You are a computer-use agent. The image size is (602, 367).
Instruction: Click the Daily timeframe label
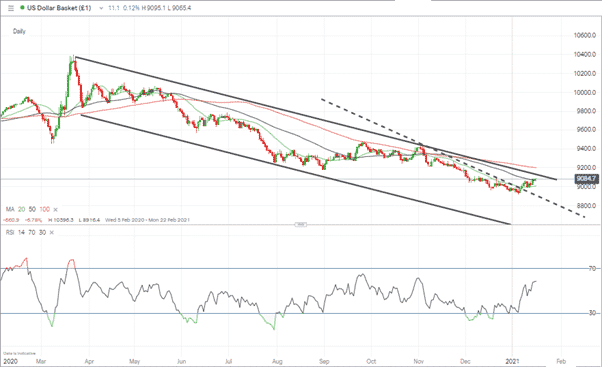pyautogui.click(x=19, y=31)
